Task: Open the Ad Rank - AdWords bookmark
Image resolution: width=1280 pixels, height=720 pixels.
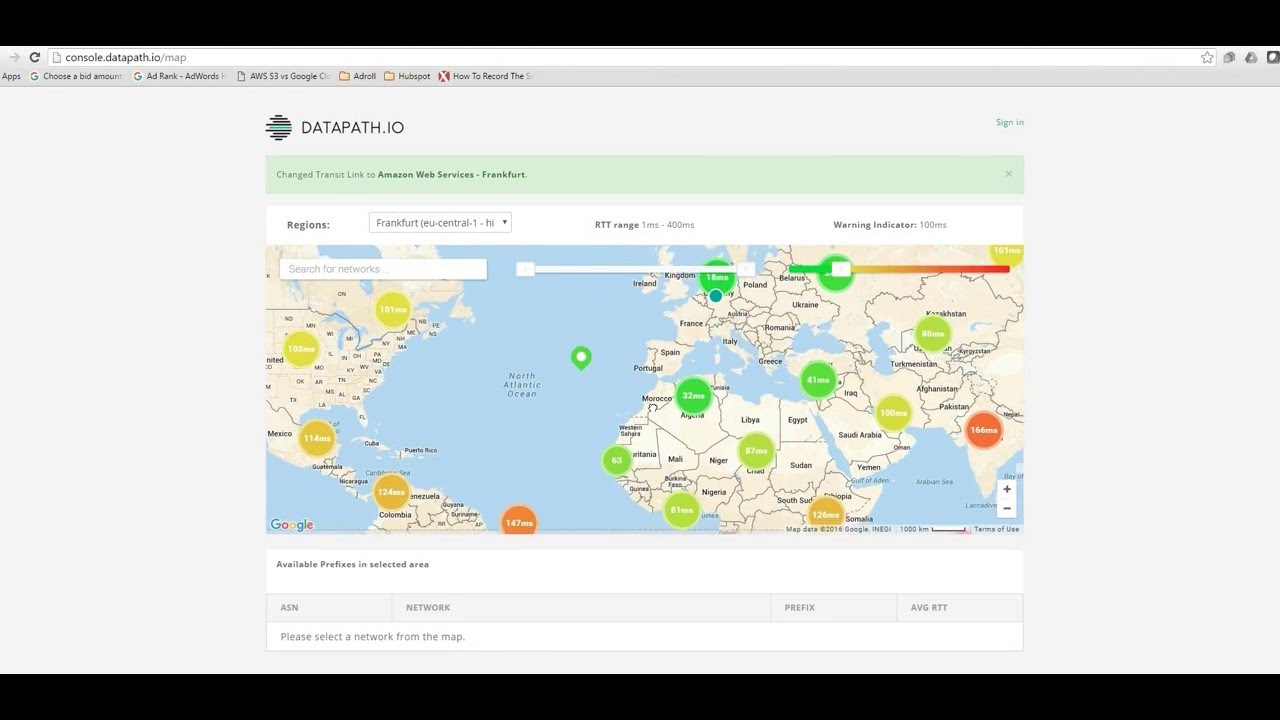Action: coord(179,76)
